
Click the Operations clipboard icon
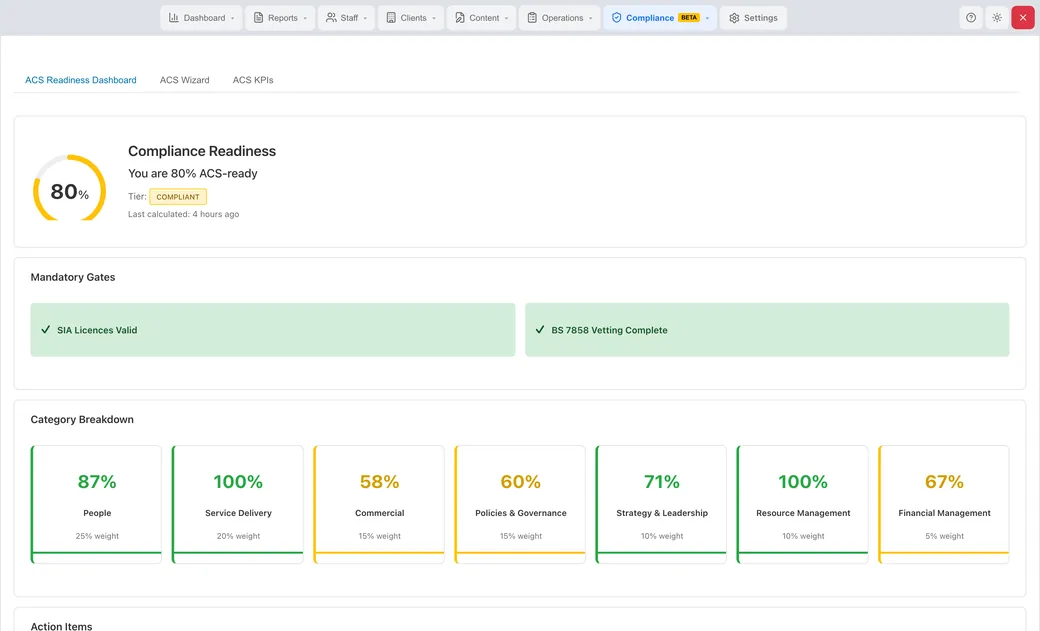532,18
